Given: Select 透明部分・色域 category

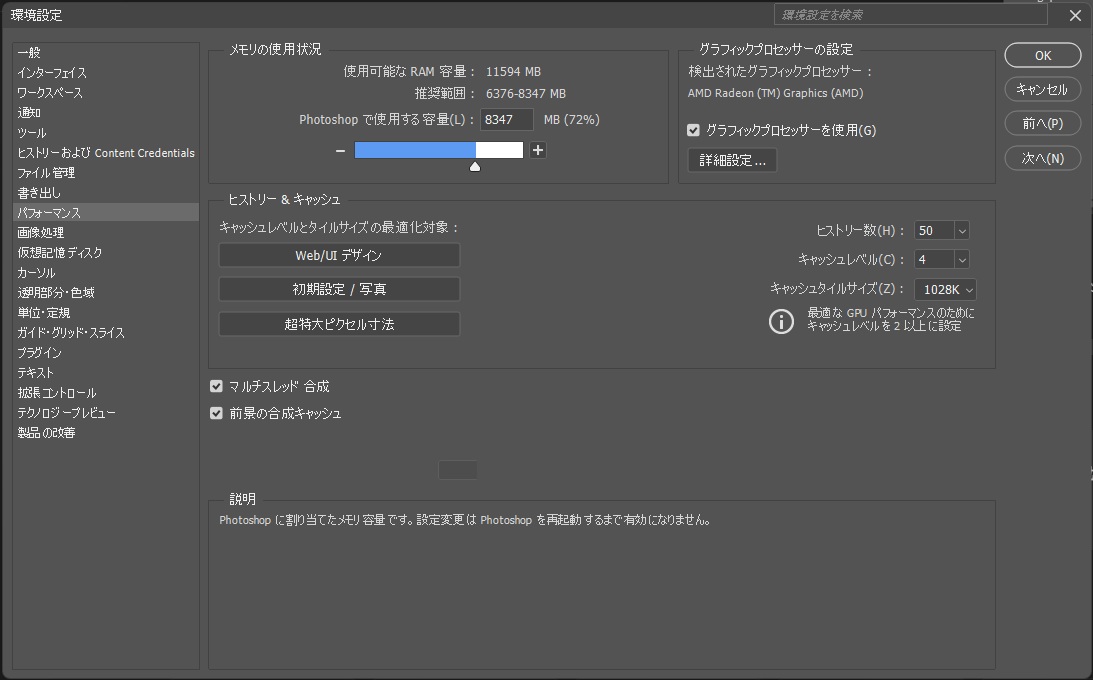Looking at the screenshot, I should [106, 293].
